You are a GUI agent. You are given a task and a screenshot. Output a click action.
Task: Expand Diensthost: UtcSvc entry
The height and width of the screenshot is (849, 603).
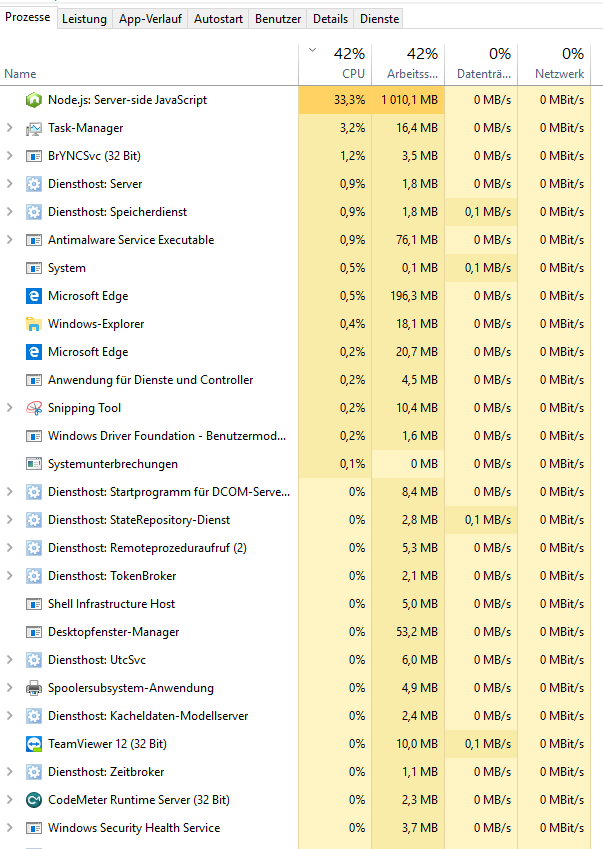pos(9,659)
